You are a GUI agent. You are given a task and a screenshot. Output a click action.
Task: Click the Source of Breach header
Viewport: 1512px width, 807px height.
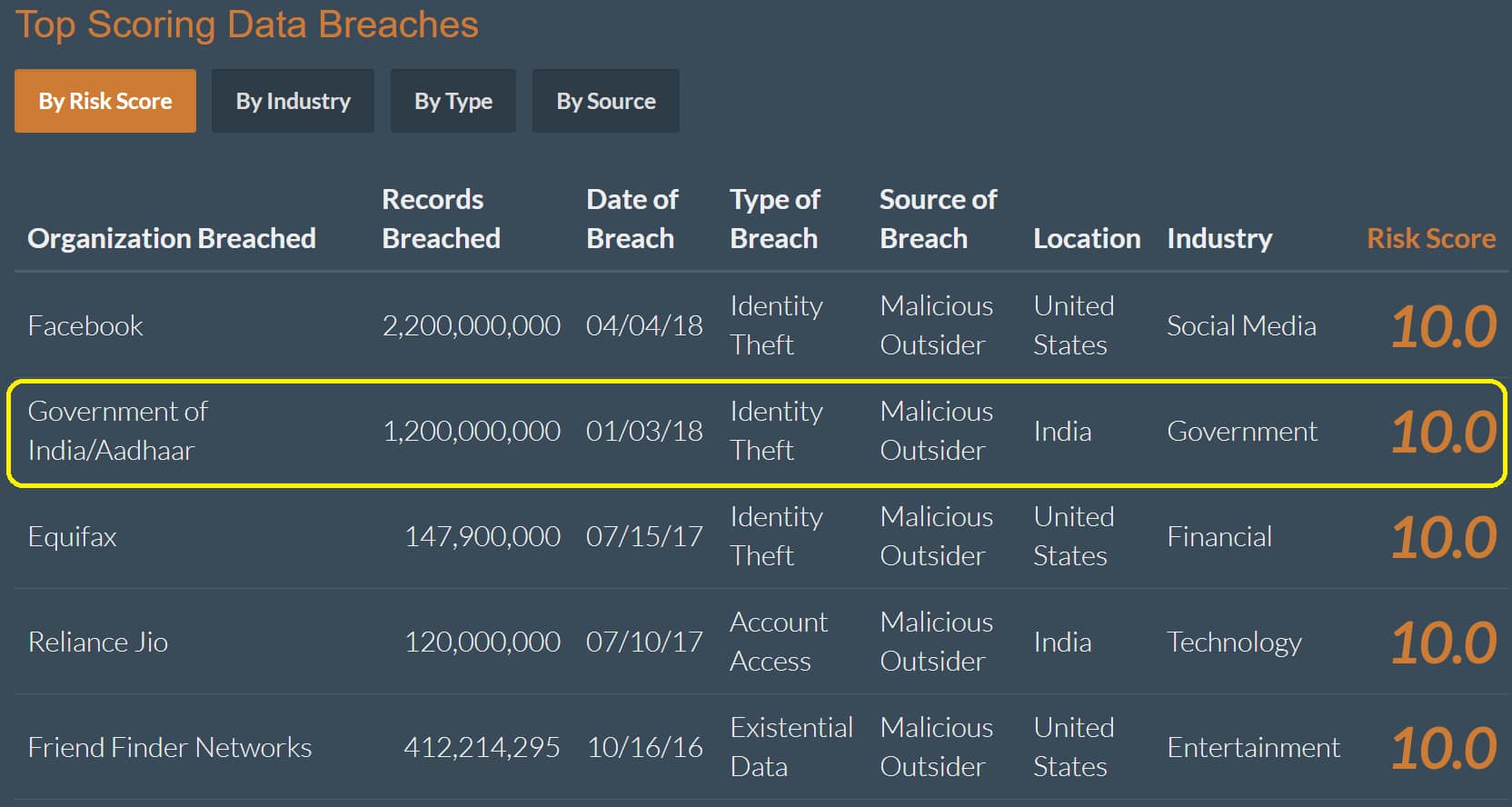point(938,218)
